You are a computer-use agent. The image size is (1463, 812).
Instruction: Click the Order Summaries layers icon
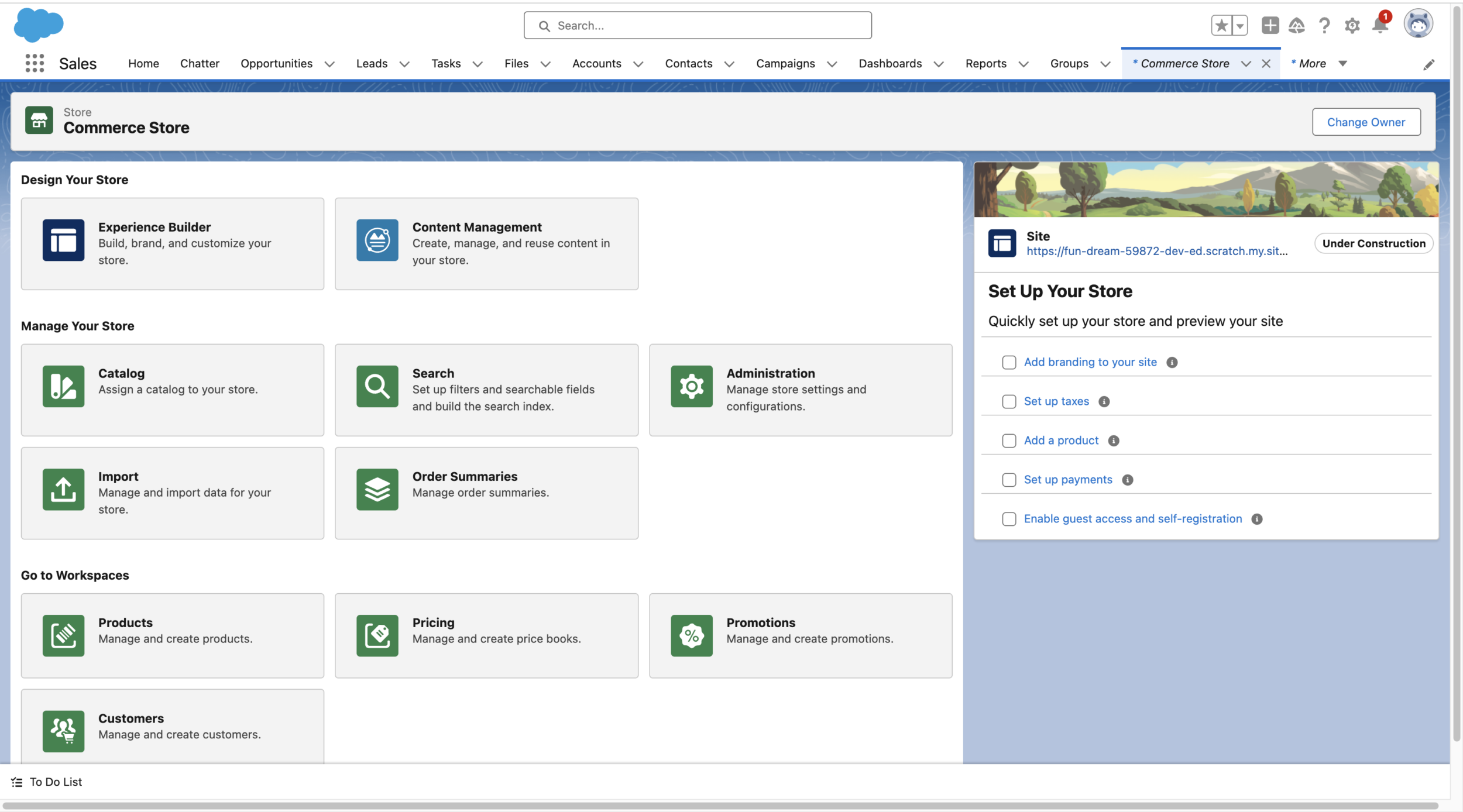tap(377, 489)
